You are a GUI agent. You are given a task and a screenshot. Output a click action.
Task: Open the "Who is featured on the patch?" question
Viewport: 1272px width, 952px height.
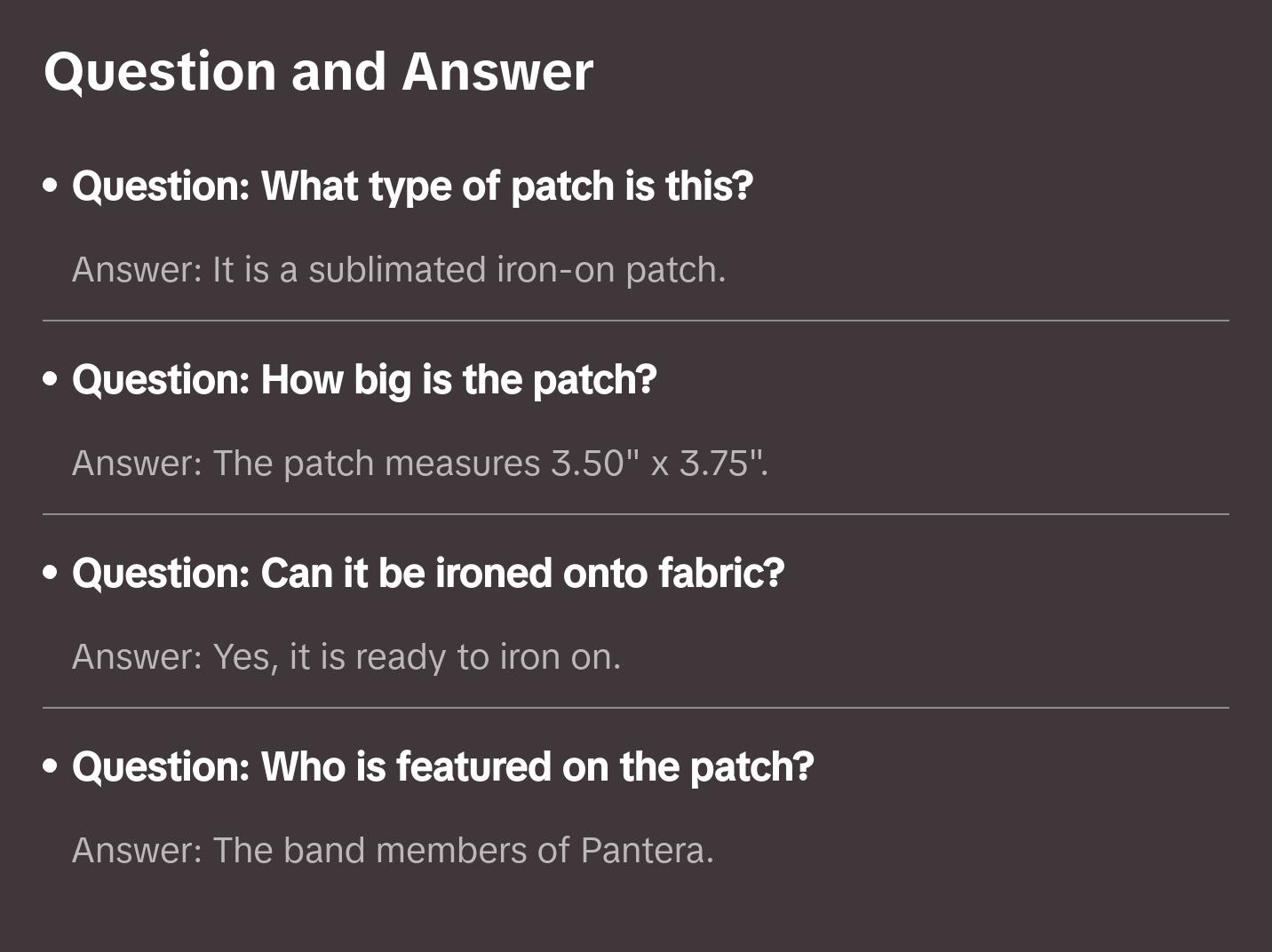tap(442, 767)
